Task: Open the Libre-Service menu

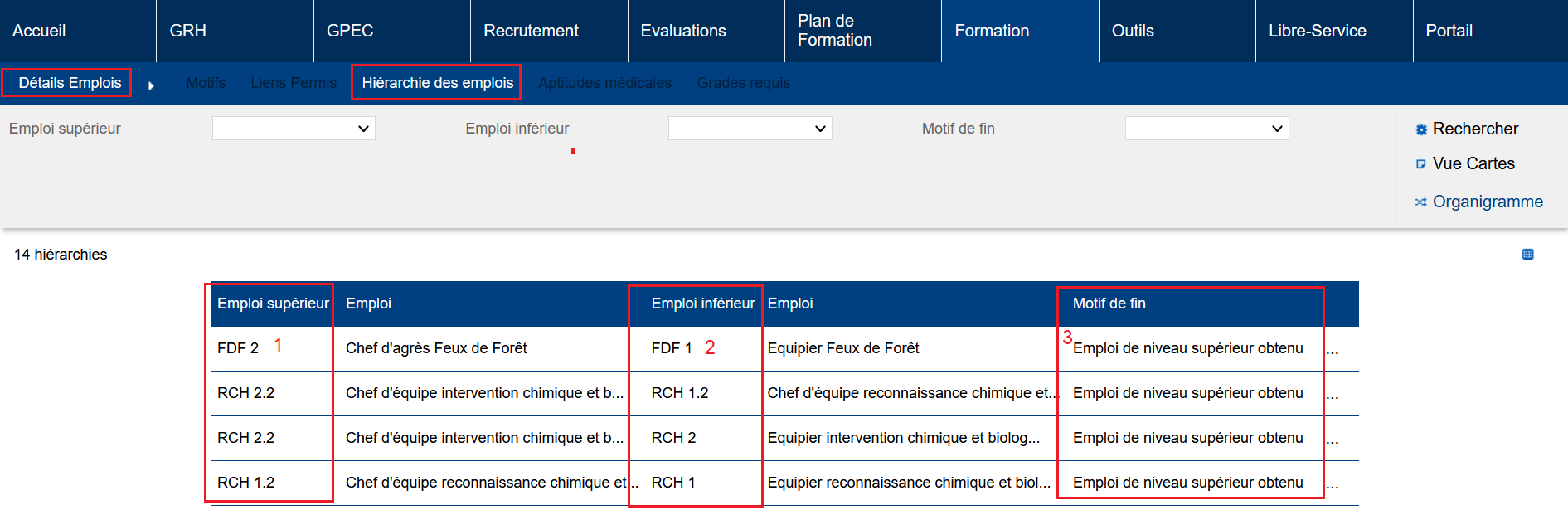Action: (x=1317, y=31)
